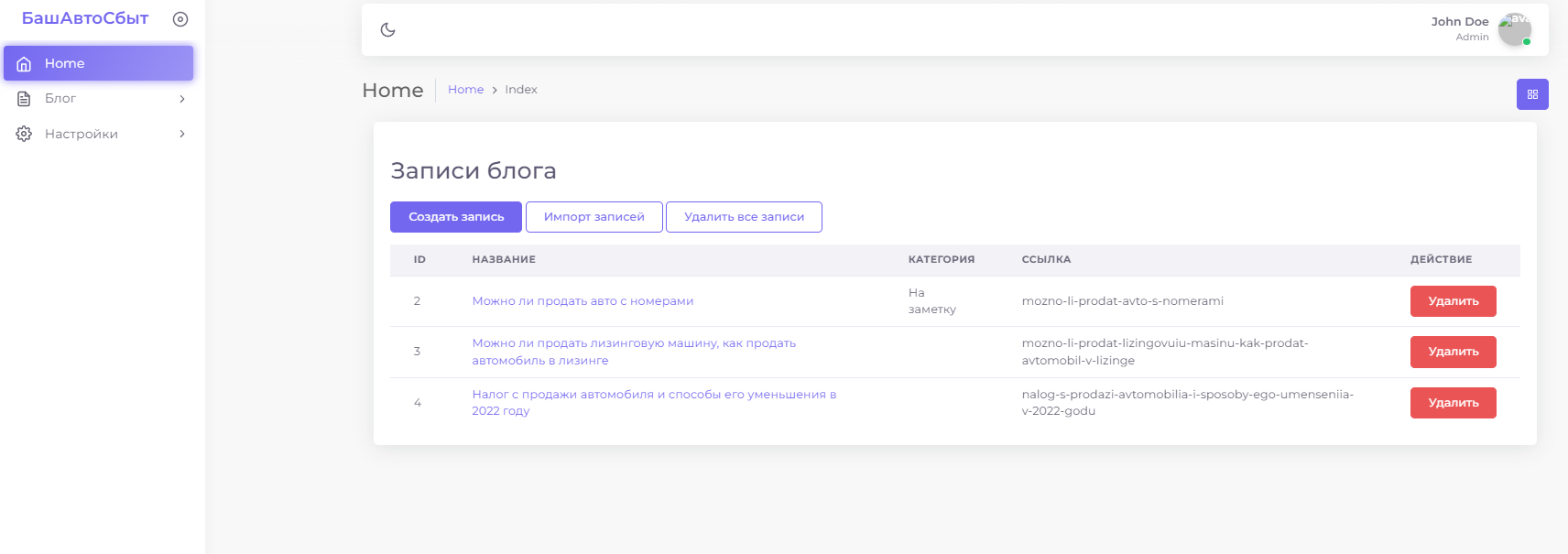Click the Создать запись button
Image resolution: width=1568 pixels, height=554 pixels.
(456, 217)
